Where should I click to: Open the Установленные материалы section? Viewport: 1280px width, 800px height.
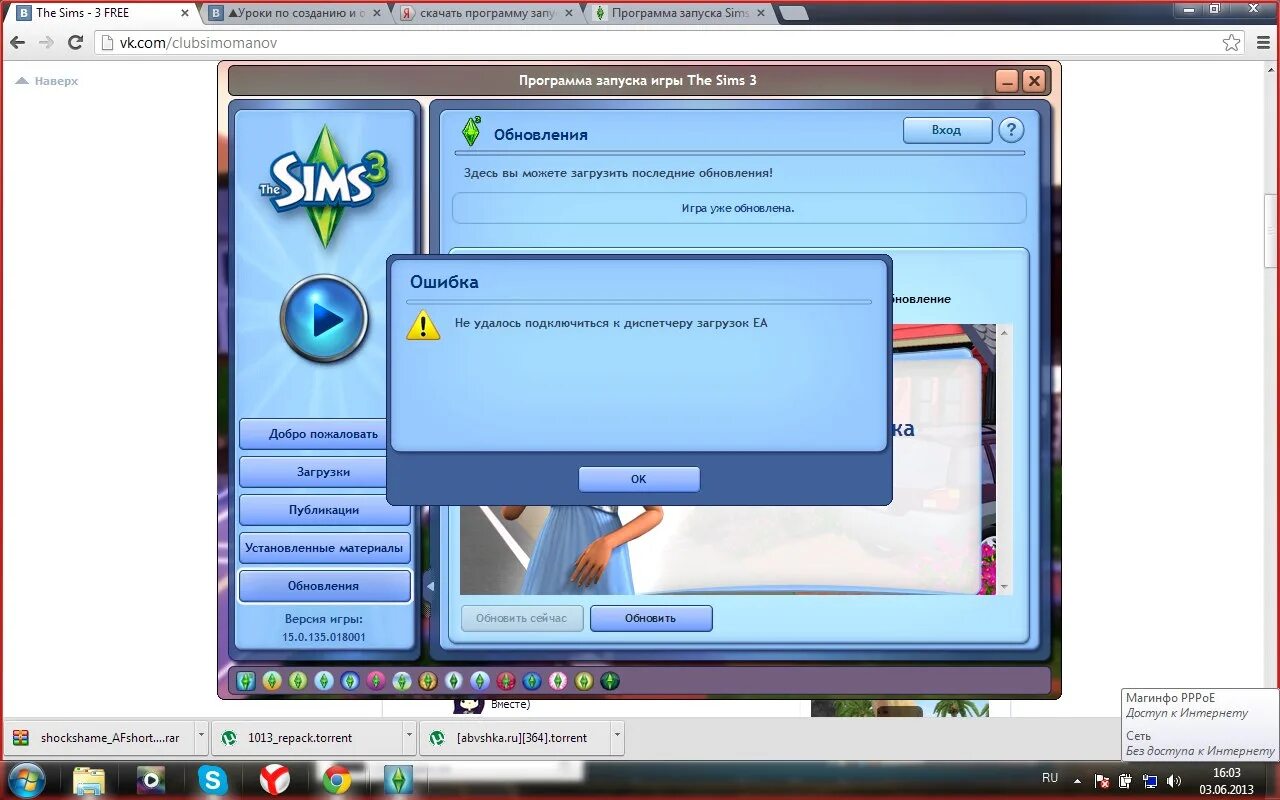point(324,548)
